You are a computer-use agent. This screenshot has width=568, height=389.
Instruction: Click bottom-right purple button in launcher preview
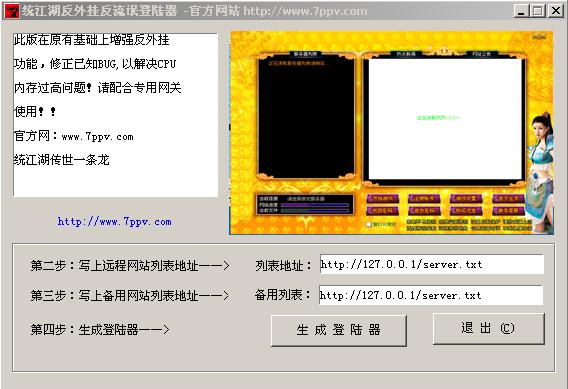[509, 210]
